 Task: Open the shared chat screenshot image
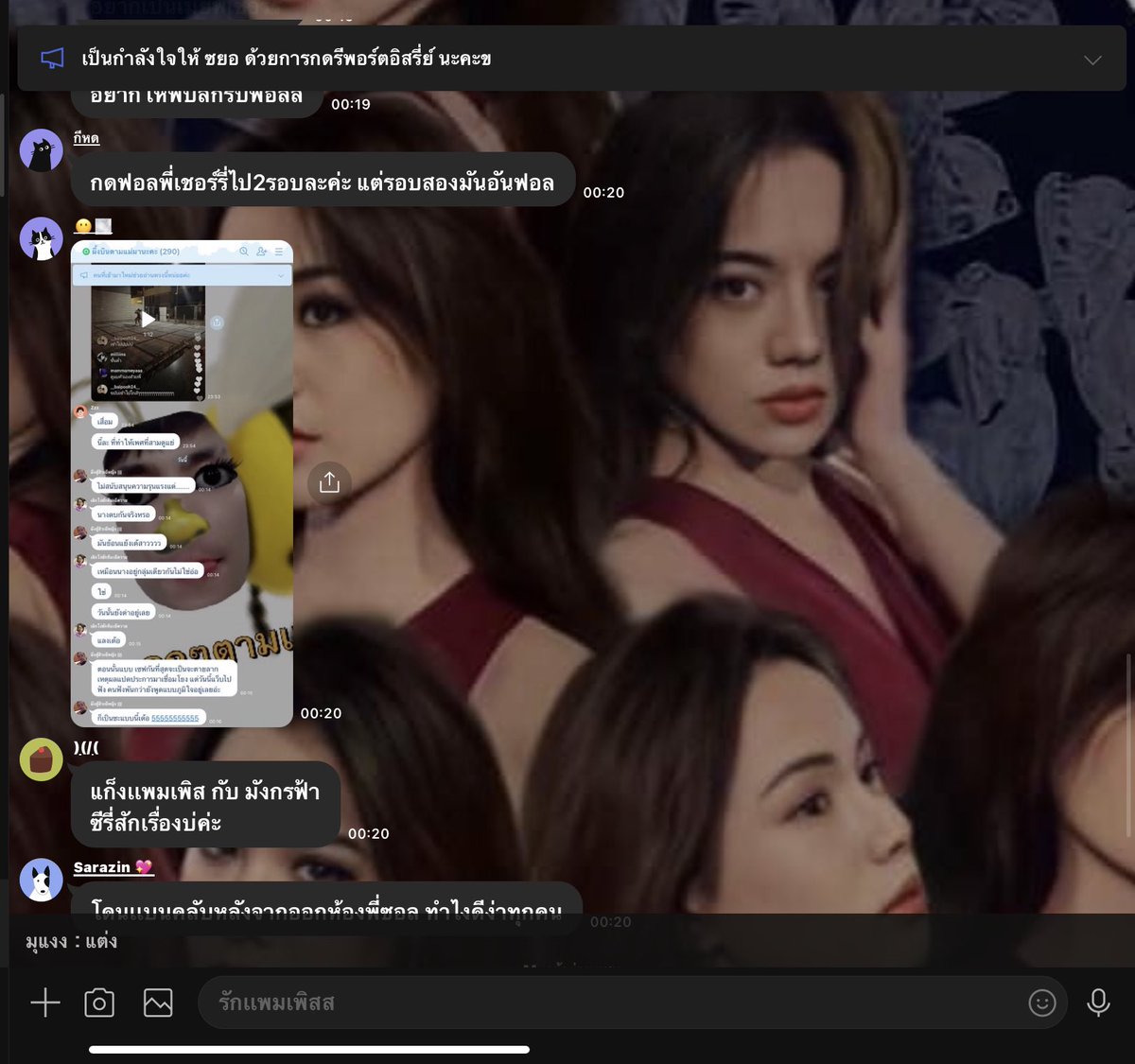182,483
